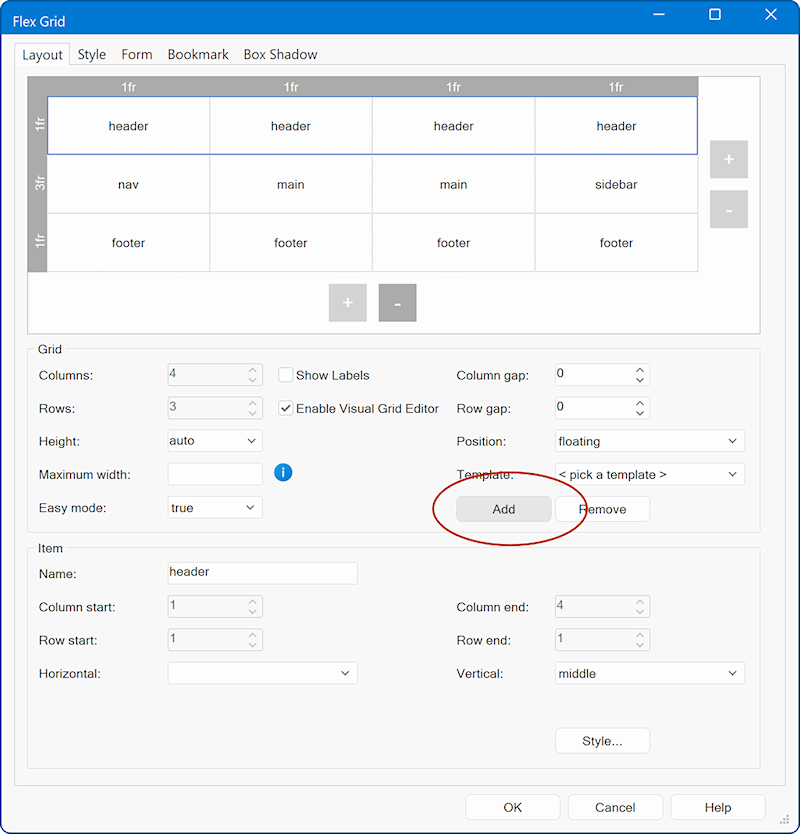The height and width of the screenshot is (834, 800).
Task: Click the Add template button
Action: tap(503, 509)
